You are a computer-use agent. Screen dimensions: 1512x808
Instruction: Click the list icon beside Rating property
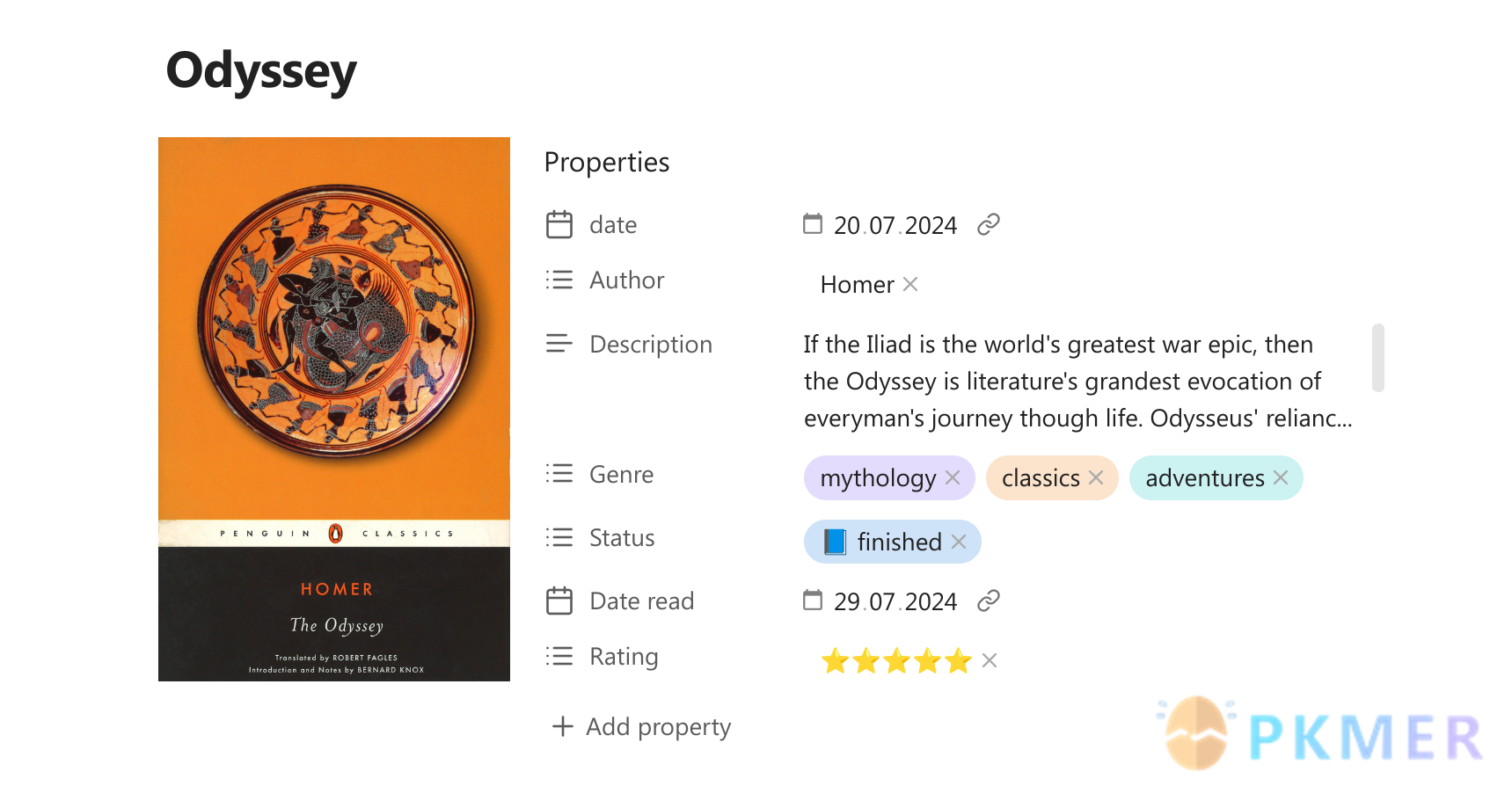[559, 656]
